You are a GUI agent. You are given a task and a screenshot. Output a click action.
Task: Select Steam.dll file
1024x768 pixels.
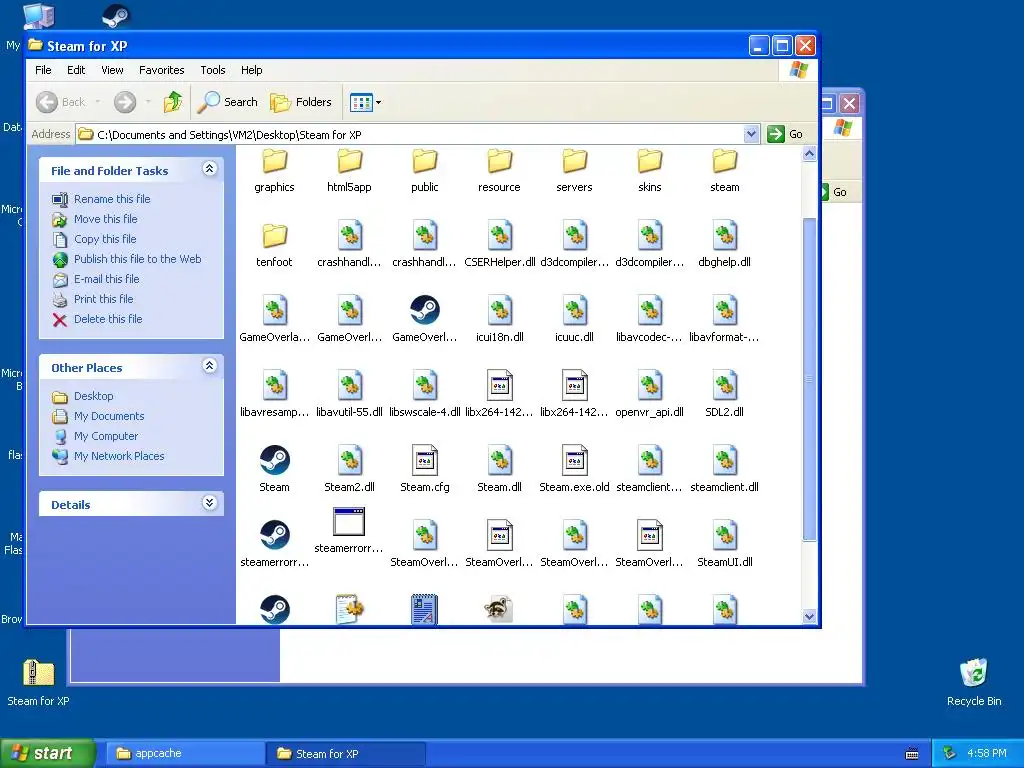click(500, 470)
